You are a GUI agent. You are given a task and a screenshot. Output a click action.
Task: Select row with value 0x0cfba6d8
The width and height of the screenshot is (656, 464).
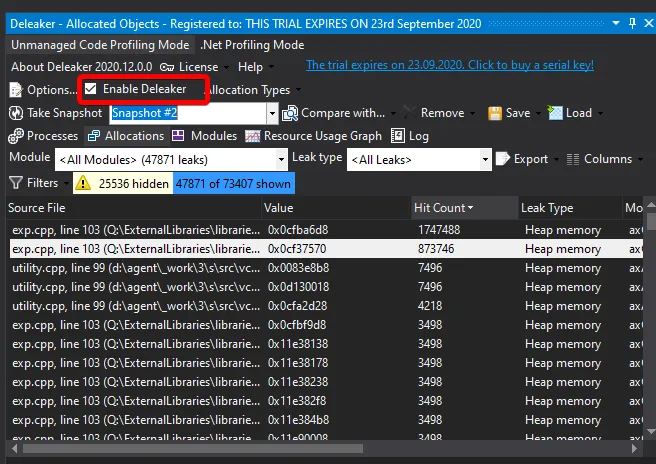pos(326,230)
